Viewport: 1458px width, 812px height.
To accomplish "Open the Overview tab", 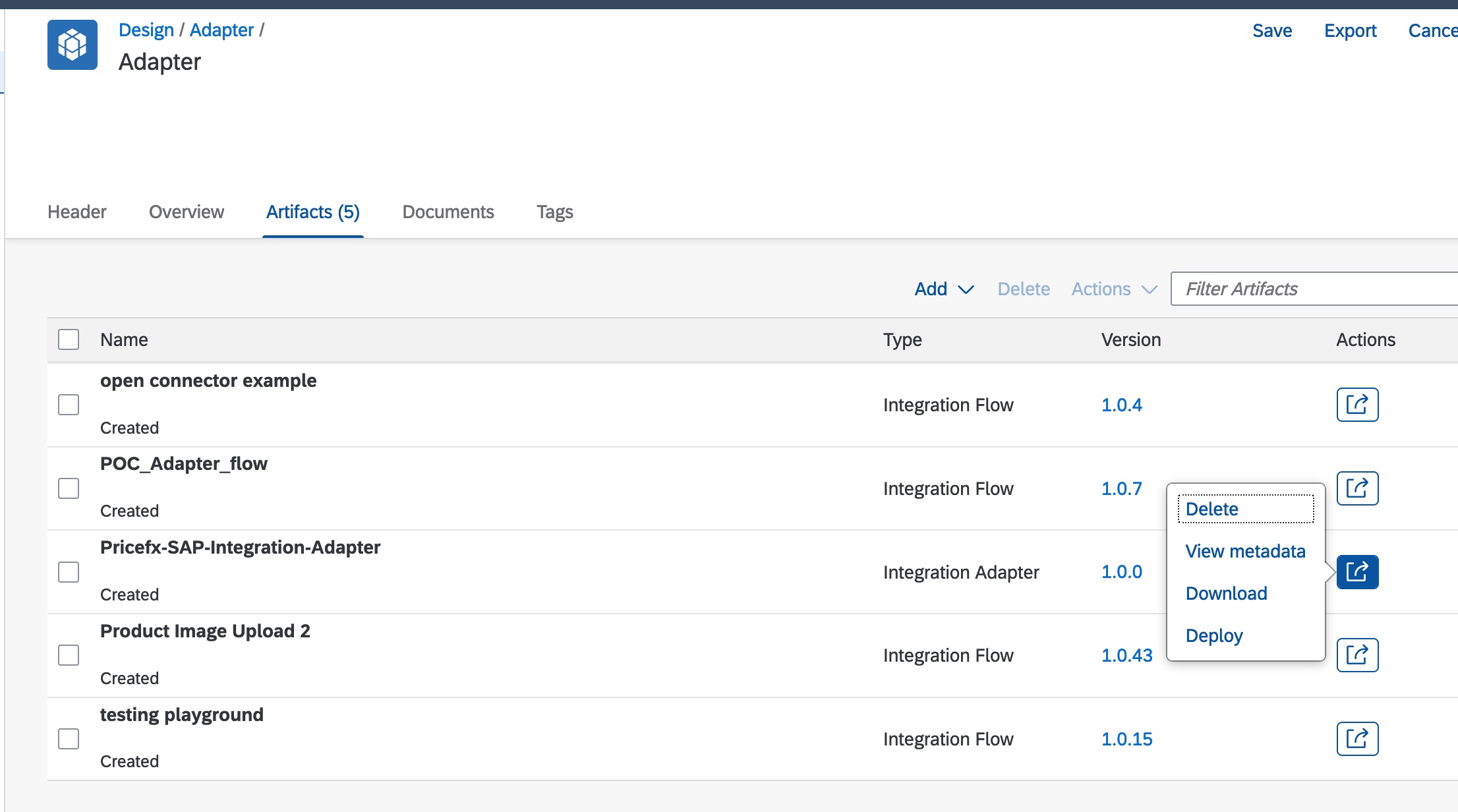I will click(187, 212).
